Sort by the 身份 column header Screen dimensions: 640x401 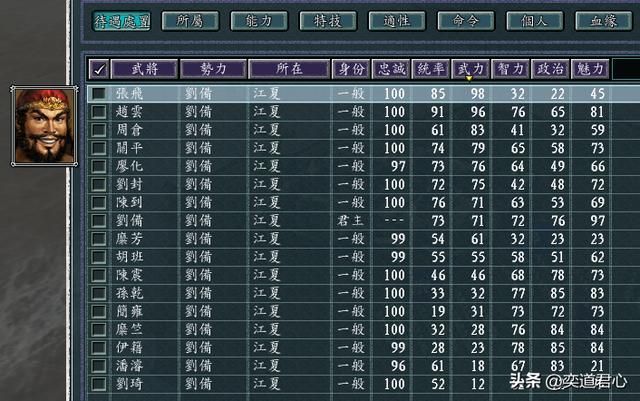coord(351,69)
